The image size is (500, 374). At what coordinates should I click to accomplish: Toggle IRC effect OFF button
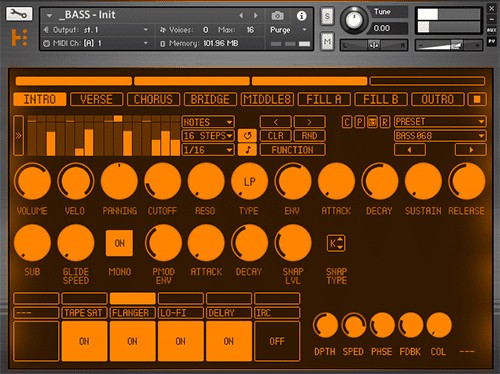(277, 341)
